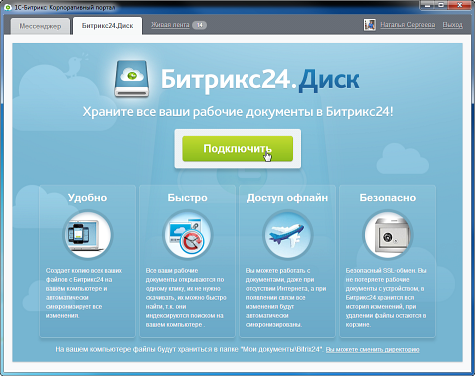The width and height of the screenshot is (475, 376).
Task: Maximize the 1С-Битрикс window
Action: 441,5
